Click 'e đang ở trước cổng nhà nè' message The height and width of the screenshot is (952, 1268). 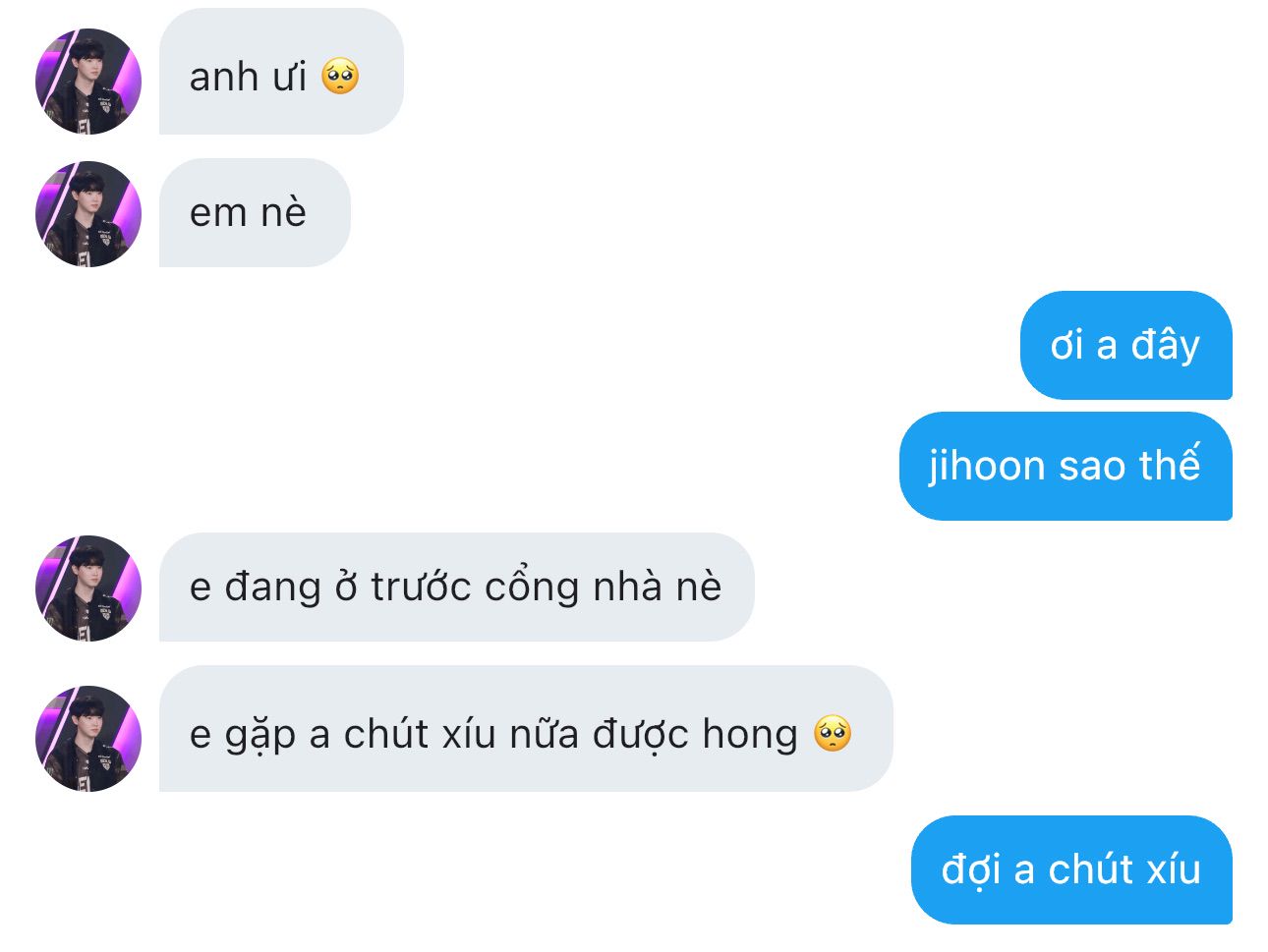[456, 588]
